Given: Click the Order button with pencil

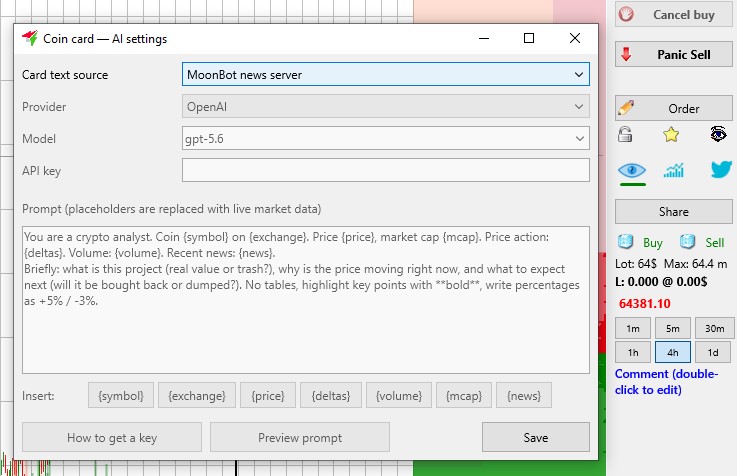Looking at the screenshot, I should pos(674,108).
